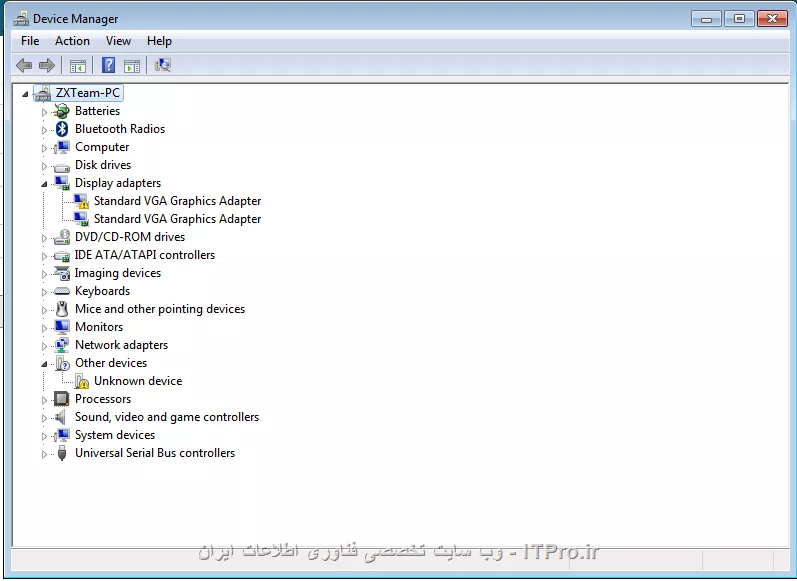Click the DVD/CD-ROM drives icon
Screen dimensions: 797x581
coord(62,237)
